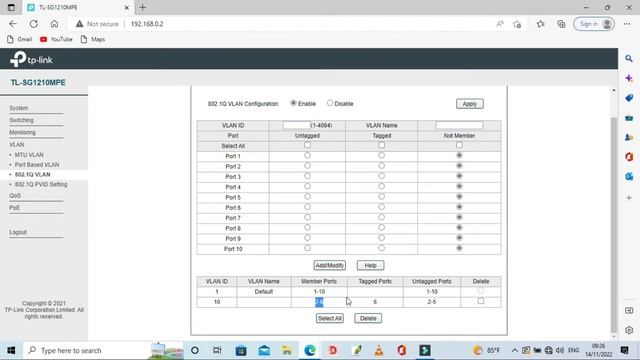Screen dimensions: 640x360
Task: Open Edge sidebar tools briefcase icon
Action: (x=629, y=118)
